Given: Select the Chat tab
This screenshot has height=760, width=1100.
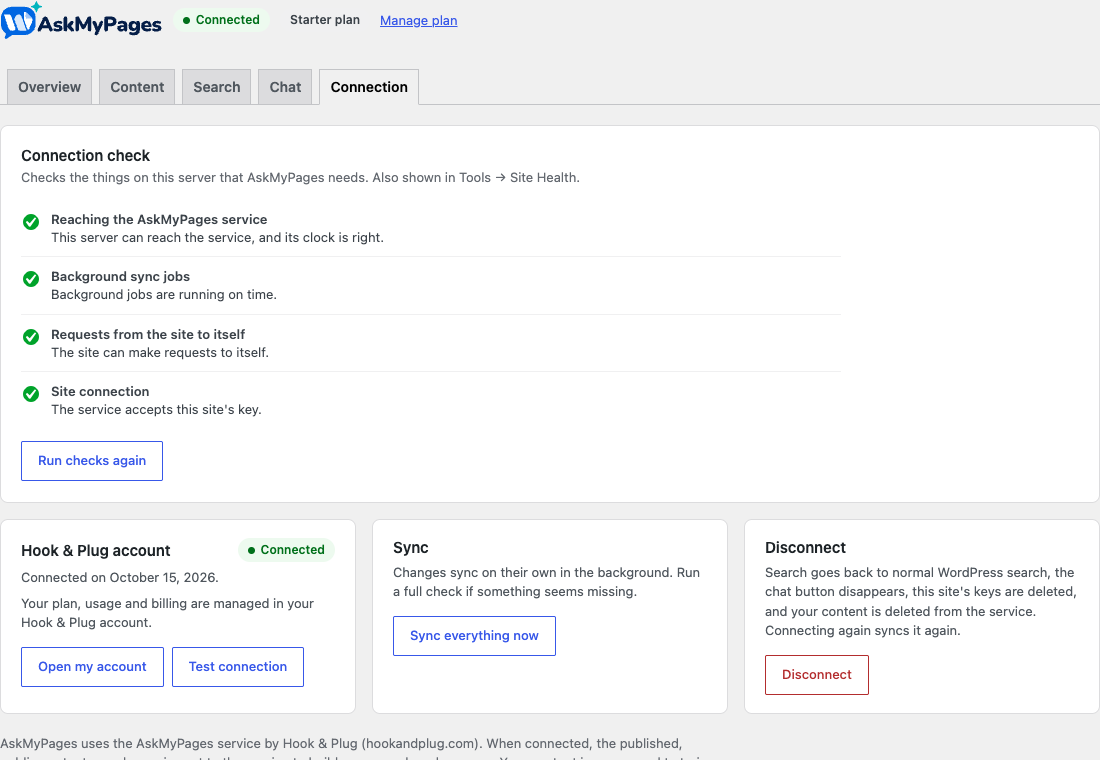Looking at the screenshot, I should point(285,87).
